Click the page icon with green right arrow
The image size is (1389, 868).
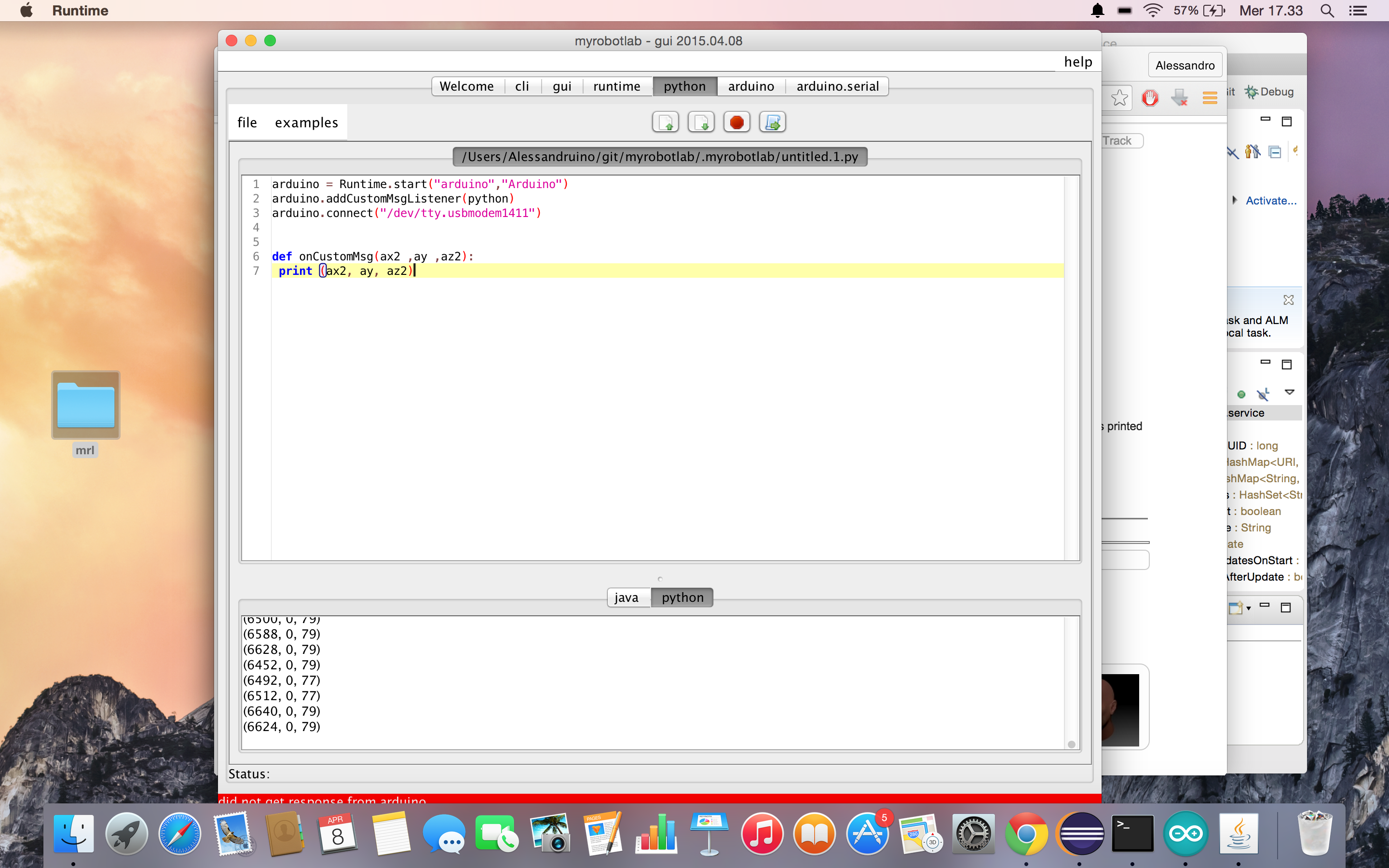[772, 122]
